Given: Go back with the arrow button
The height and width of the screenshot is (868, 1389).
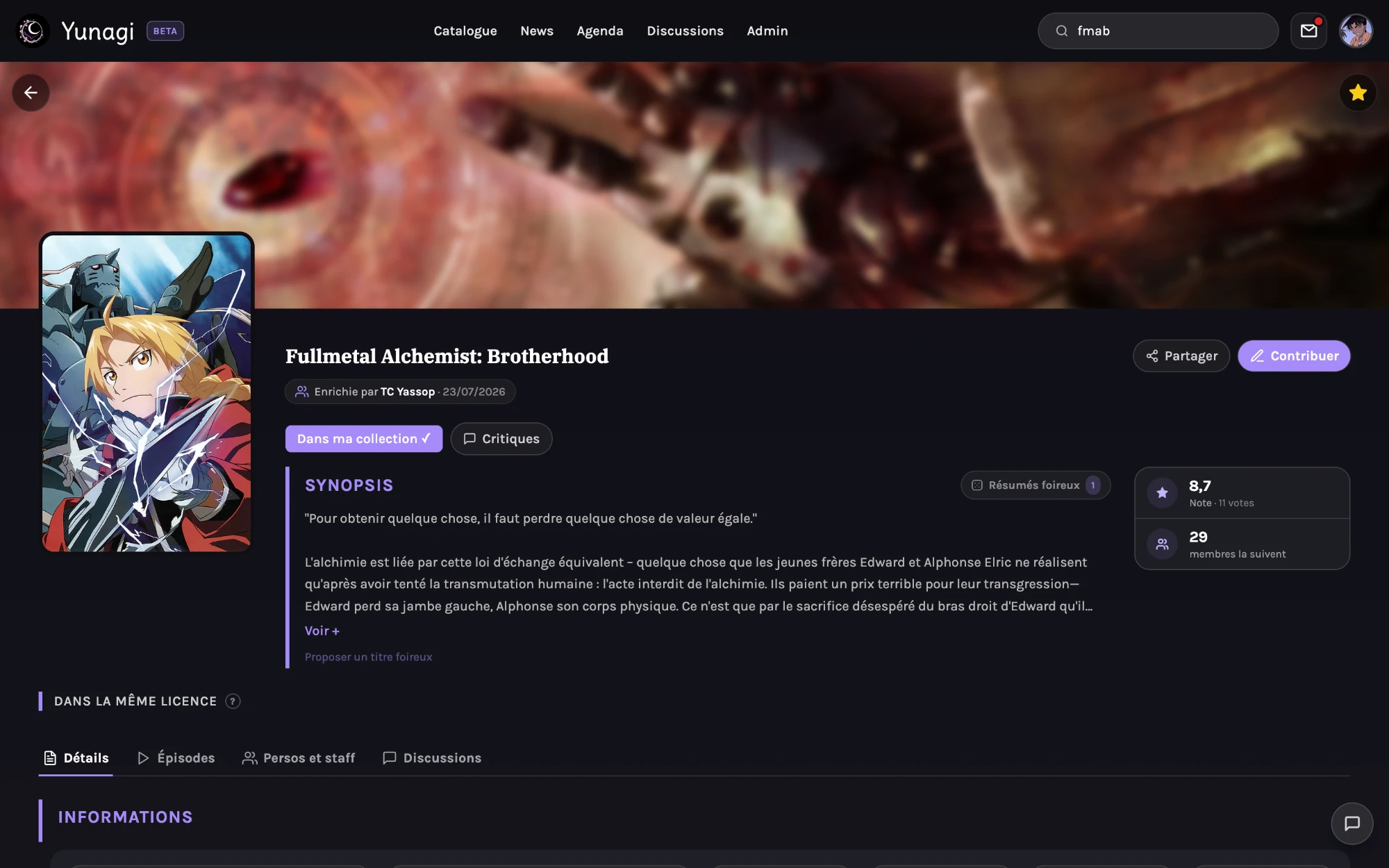Looking at the screenshot, I should pos(31,92).
